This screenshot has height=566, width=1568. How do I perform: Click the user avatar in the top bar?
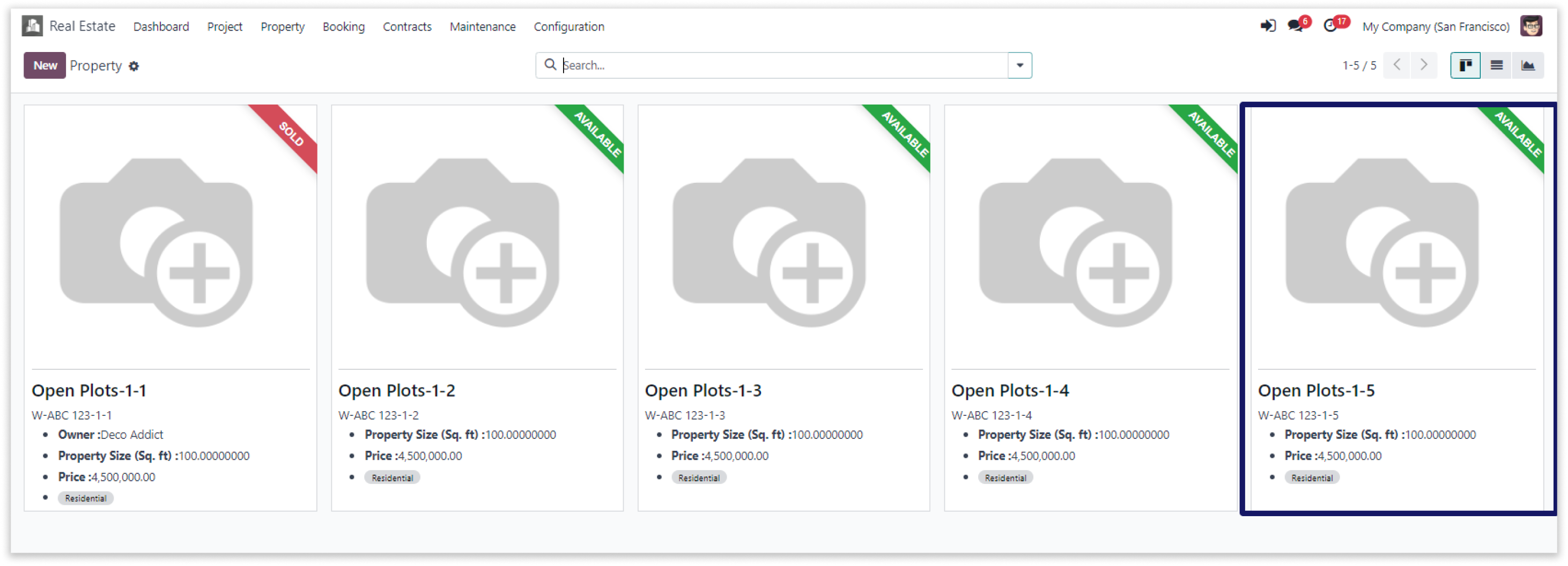coord(1530,26)
